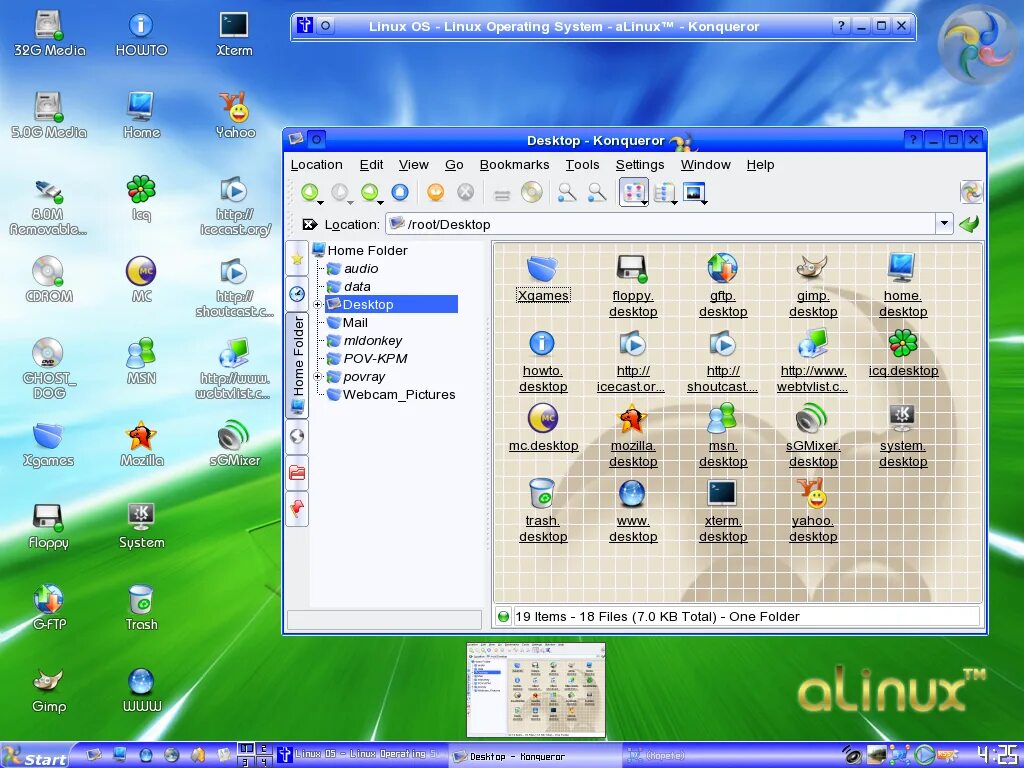Open gimp.desktop icon in Konqueror file view

(x=812, y=286)
